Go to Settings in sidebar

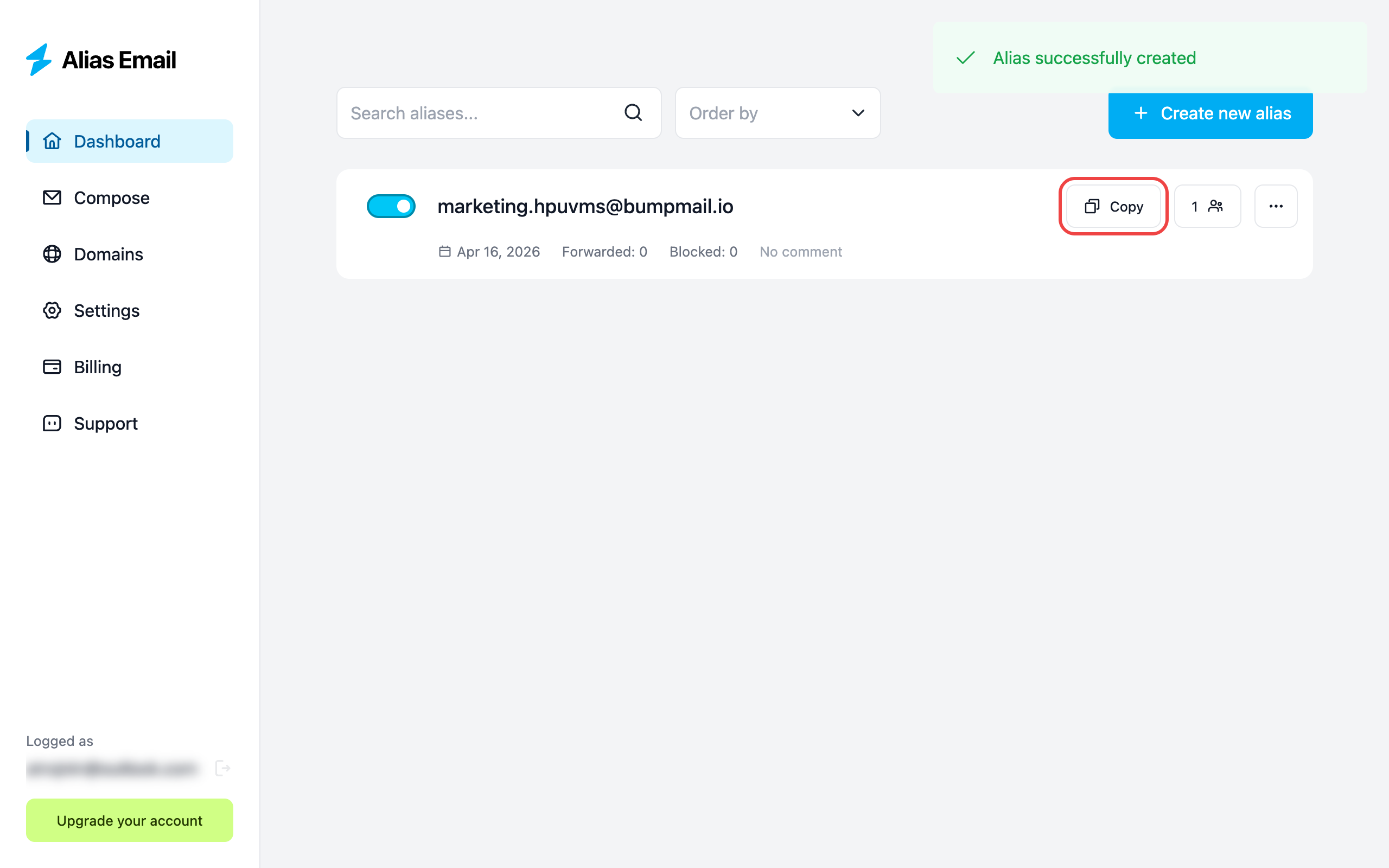106,310
